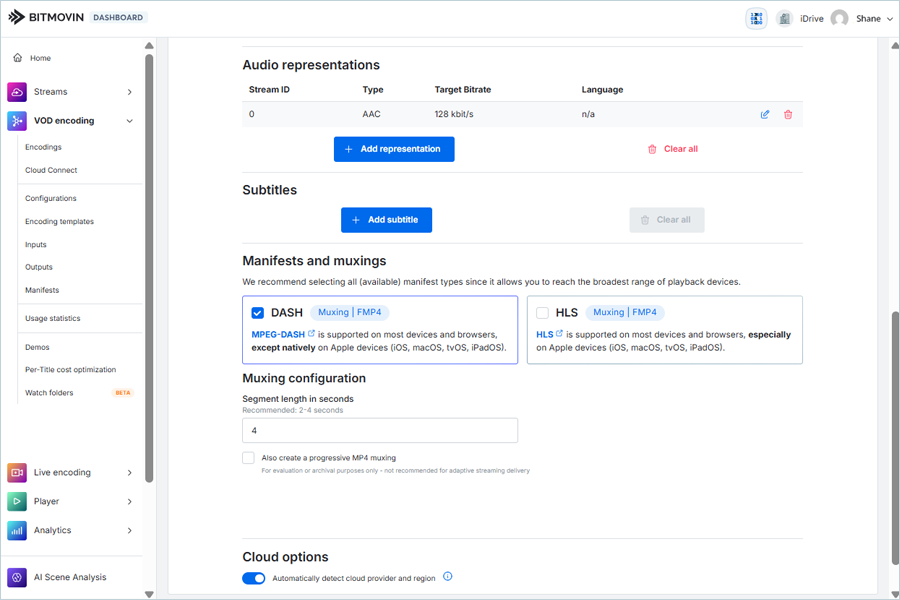
Task: Click the info icon beside cloud provider toggle
Action: tap(448, 577)
